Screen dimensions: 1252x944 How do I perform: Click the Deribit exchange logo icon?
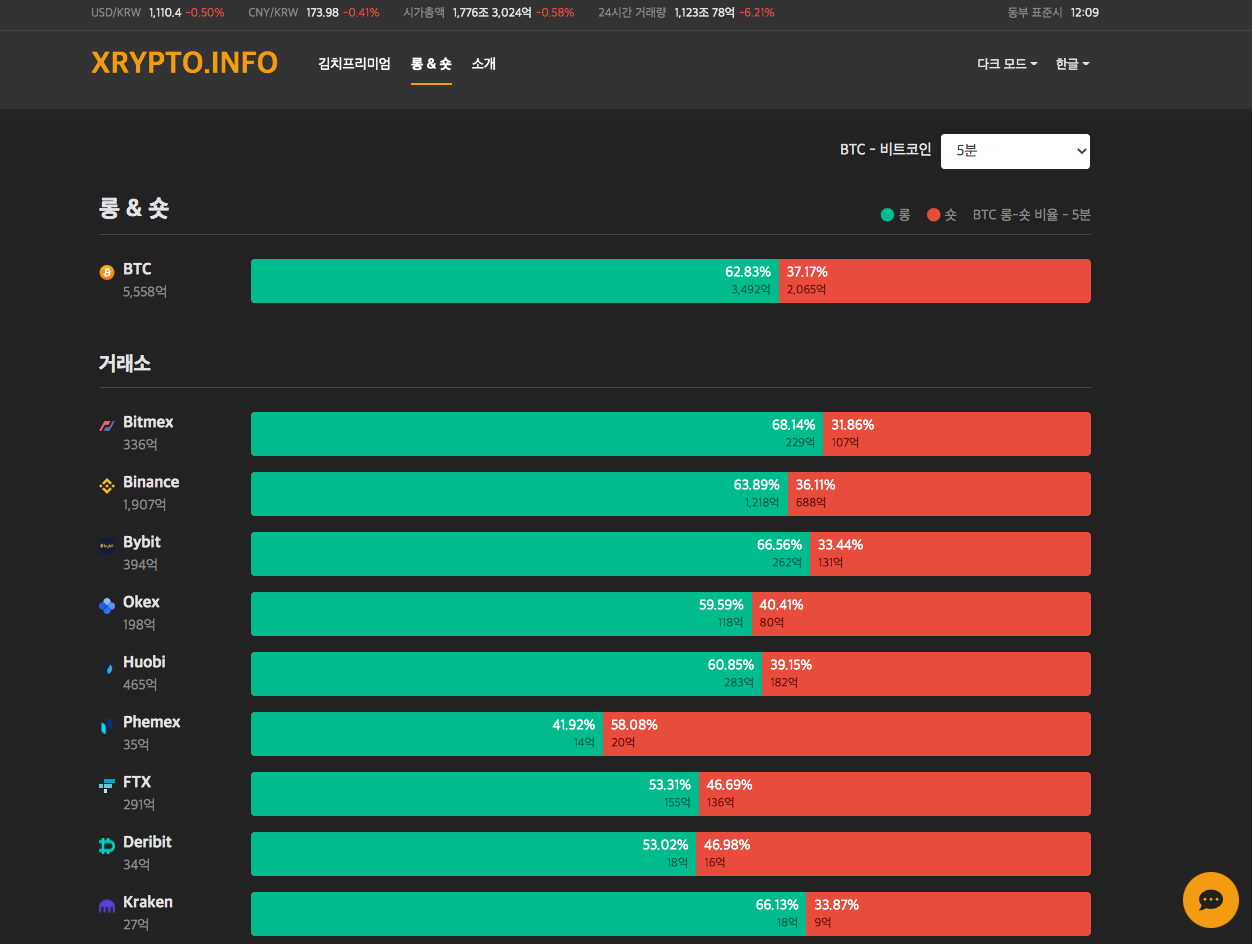107,846
